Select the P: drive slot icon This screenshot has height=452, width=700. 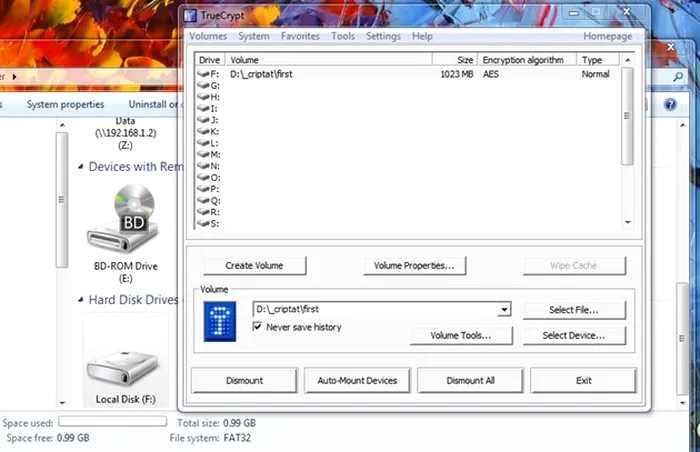coord(203,189)
